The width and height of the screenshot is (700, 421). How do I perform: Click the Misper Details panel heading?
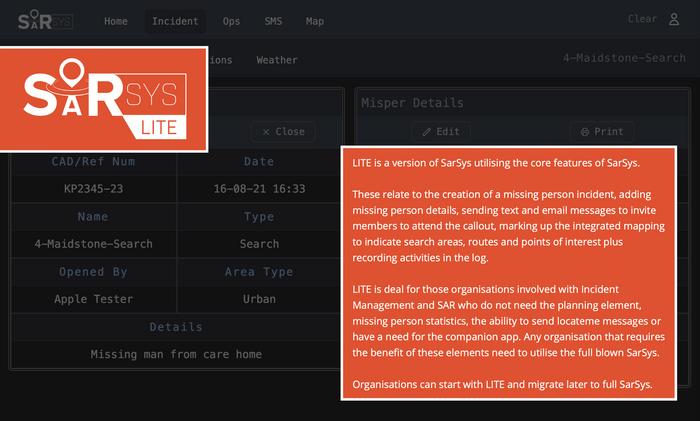point(412,103)
